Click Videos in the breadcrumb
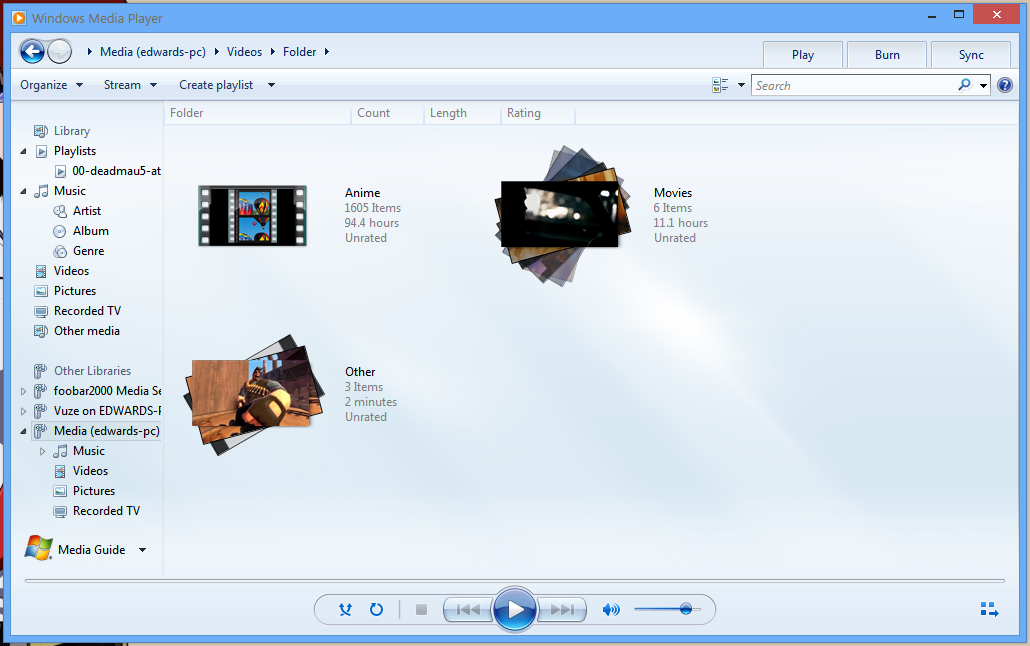Viewport: 1030px width, 646px height. point(244,52)
